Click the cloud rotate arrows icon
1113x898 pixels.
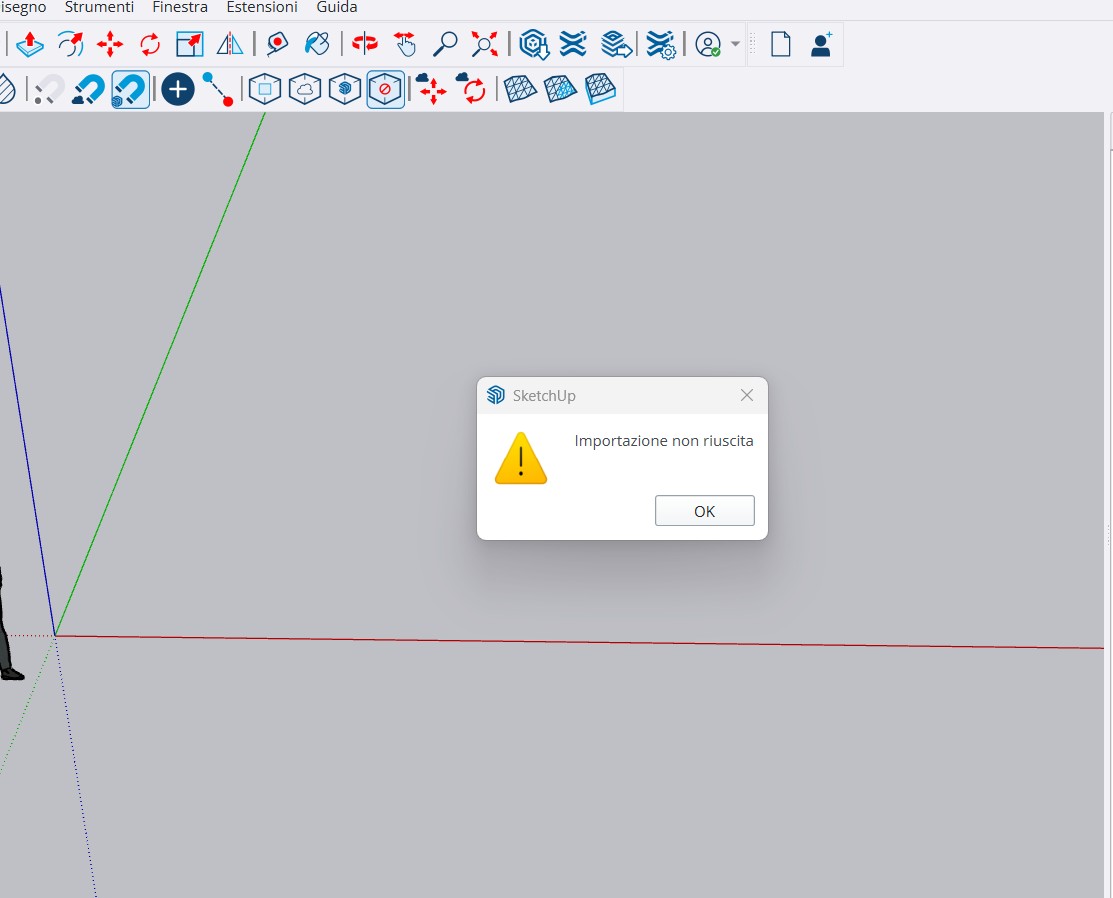pos(471,89)
